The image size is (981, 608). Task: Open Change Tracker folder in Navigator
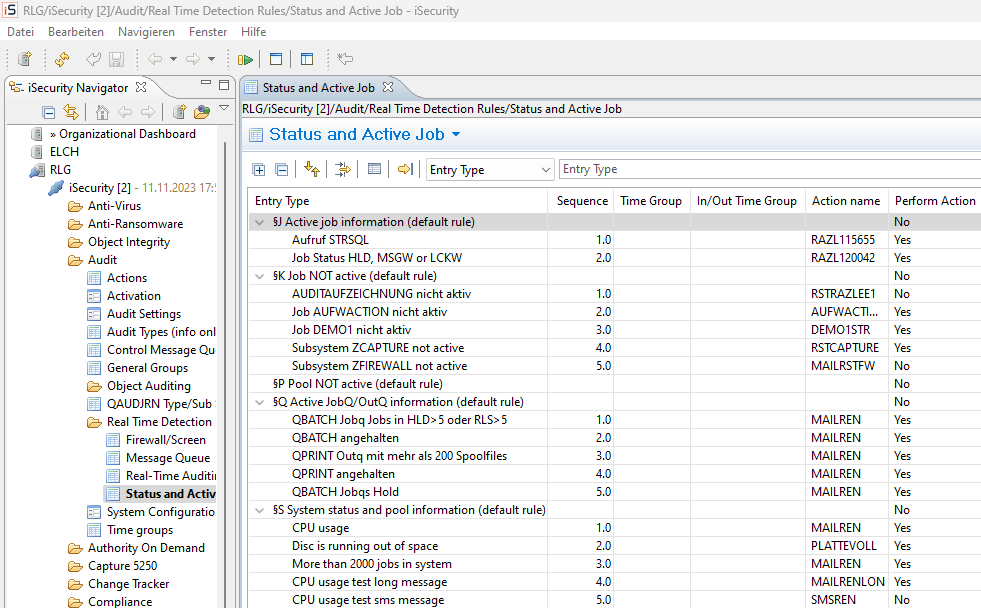click(128, 584)
